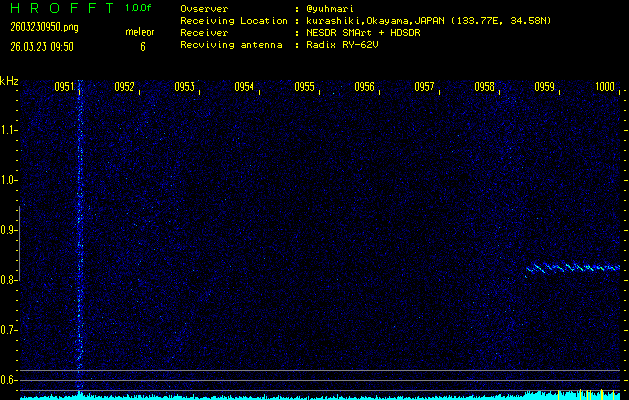629x400 pixels.
Task: Click the 1.0 kHz frequency label
Action: [x=8, y=180]
